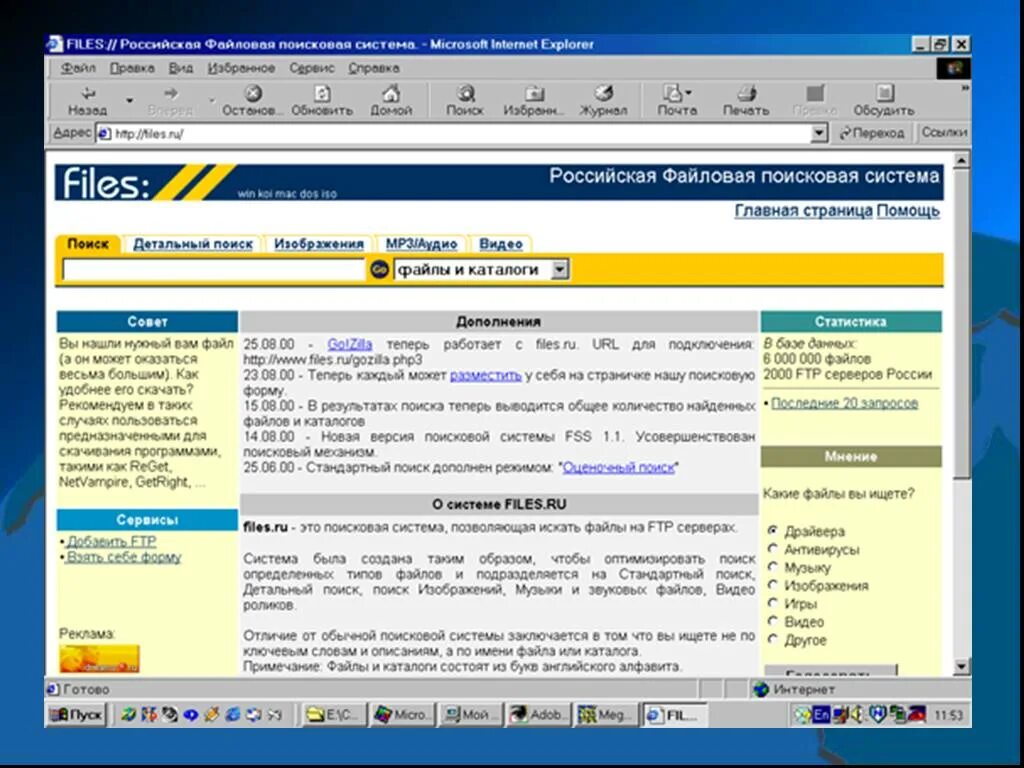Open the Избранное menu
1024x768 pixels.
point(241,68)
